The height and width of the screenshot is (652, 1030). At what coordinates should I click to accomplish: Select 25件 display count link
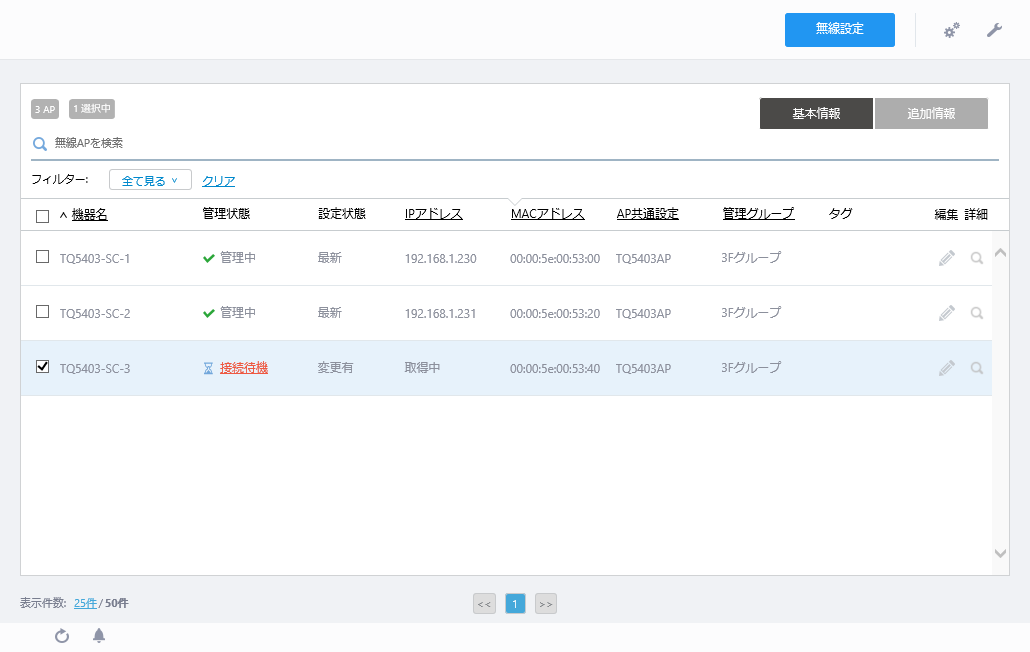pyautogui.click(x=85, y=603)
